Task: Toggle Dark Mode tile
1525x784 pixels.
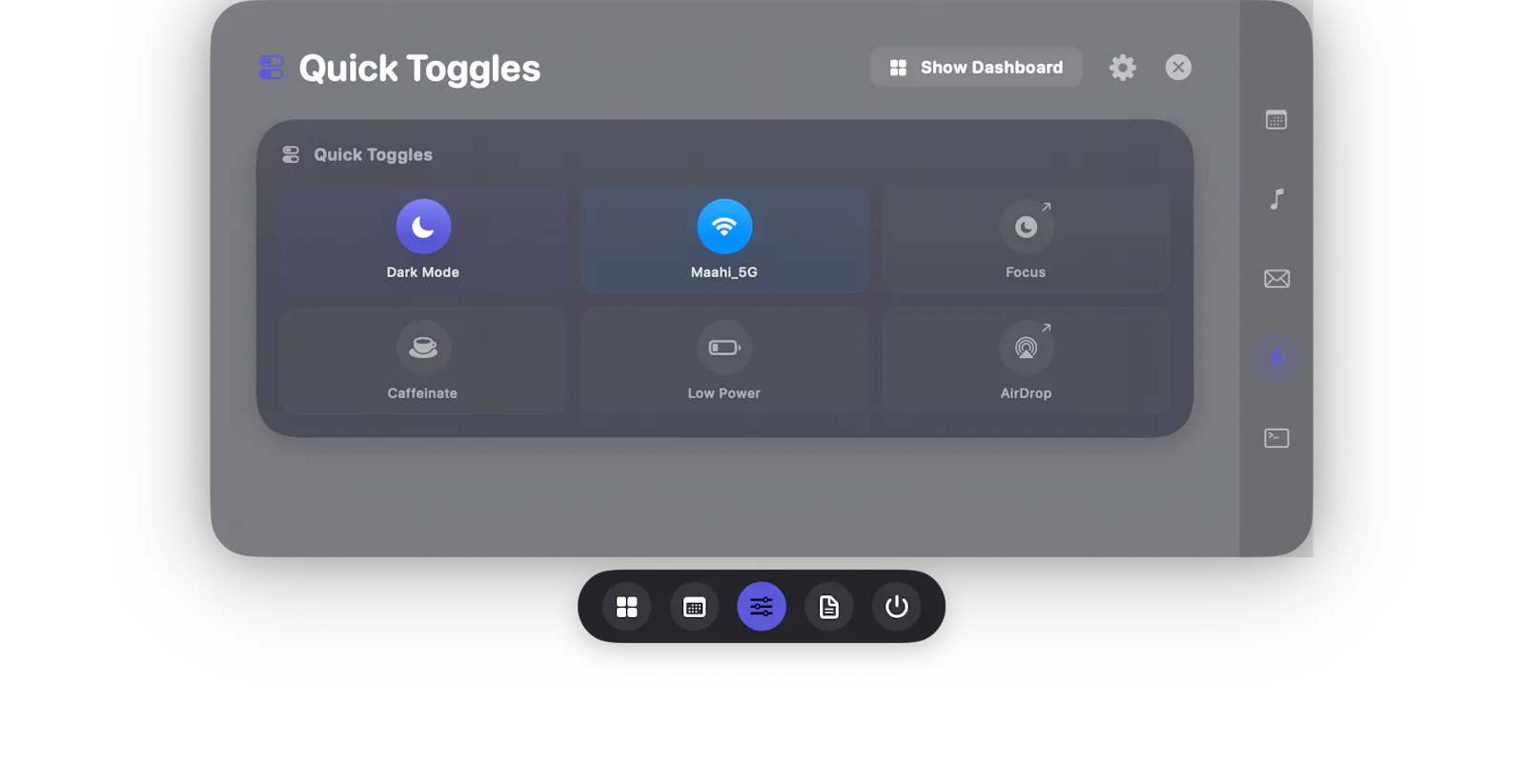Action: 423,240
